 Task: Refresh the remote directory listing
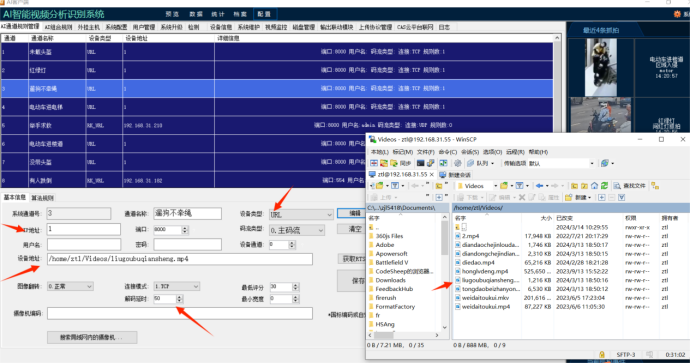click(604, 186)
